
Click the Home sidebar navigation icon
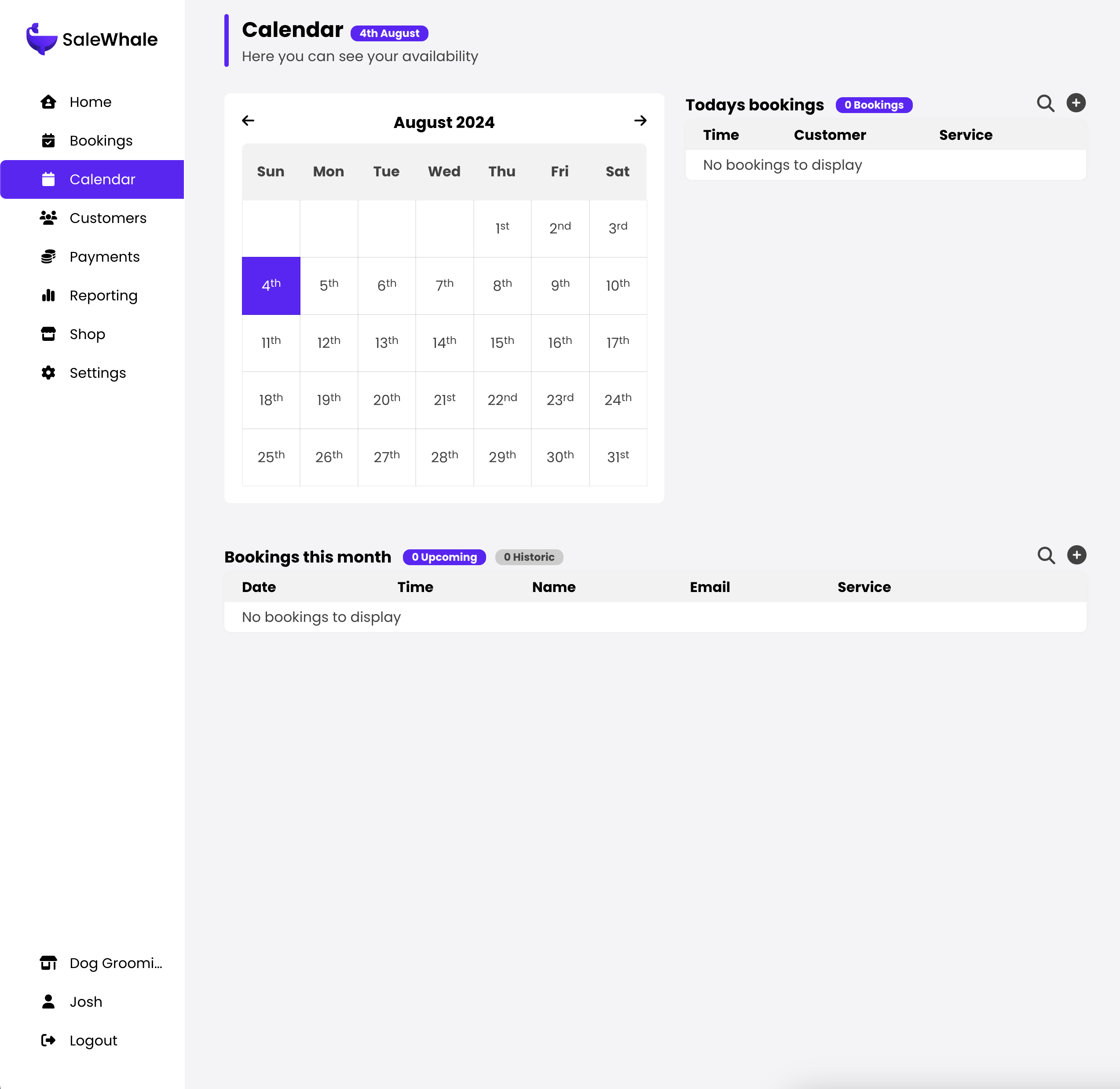[x=47, y=101]
